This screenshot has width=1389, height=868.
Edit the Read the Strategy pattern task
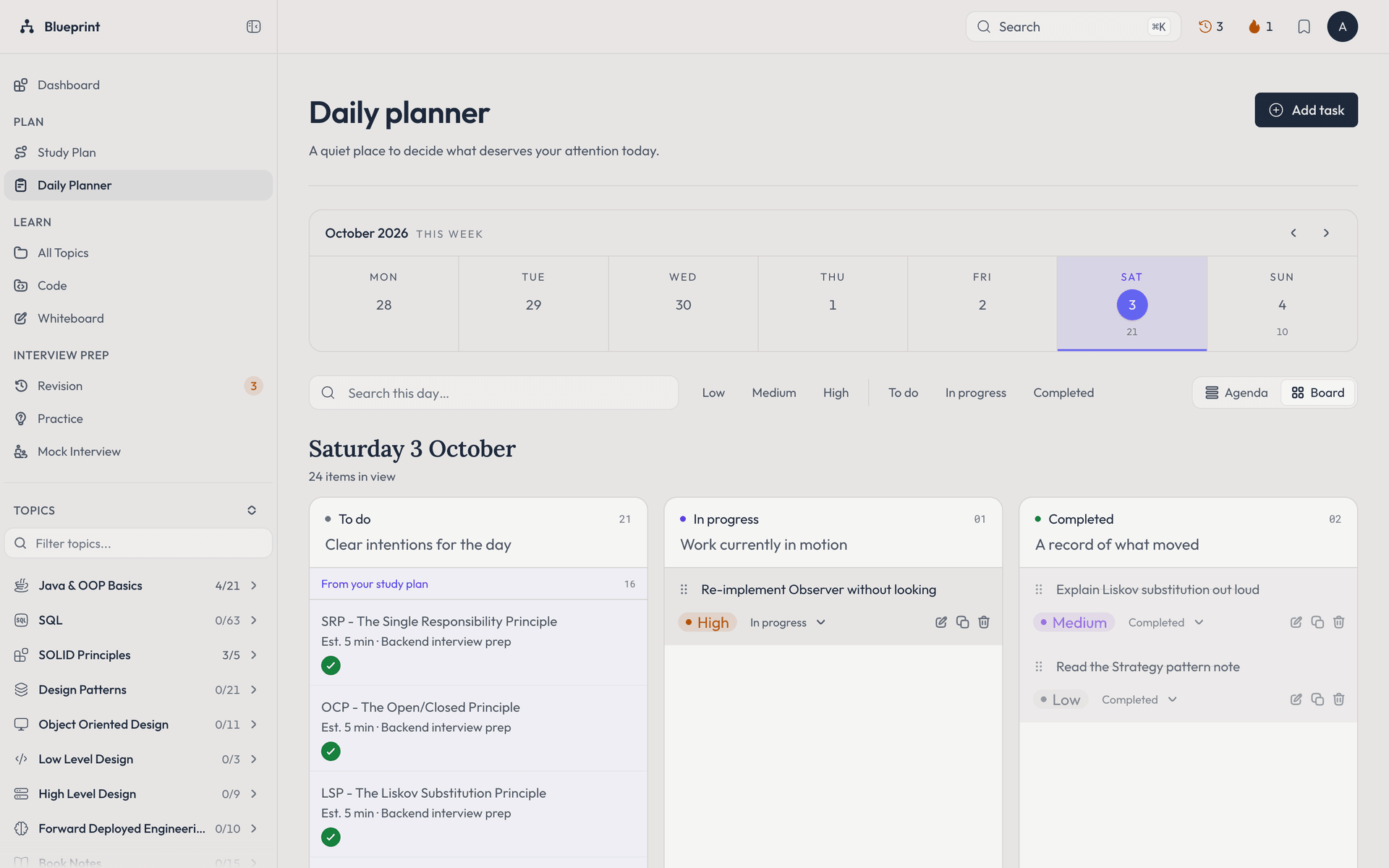click(x=1296, y=699)
